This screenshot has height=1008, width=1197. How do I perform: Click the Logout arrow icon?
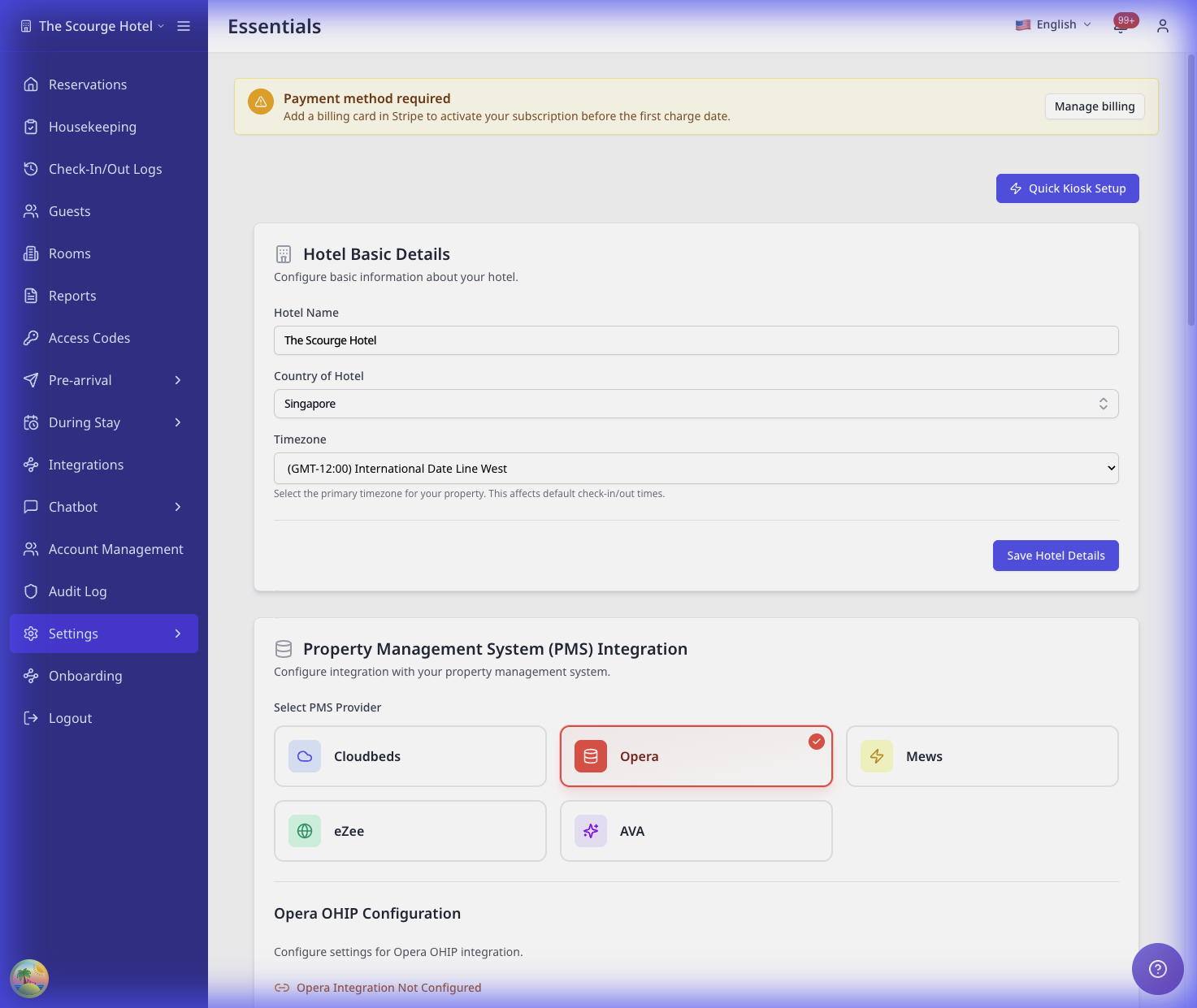pos(31,718)
